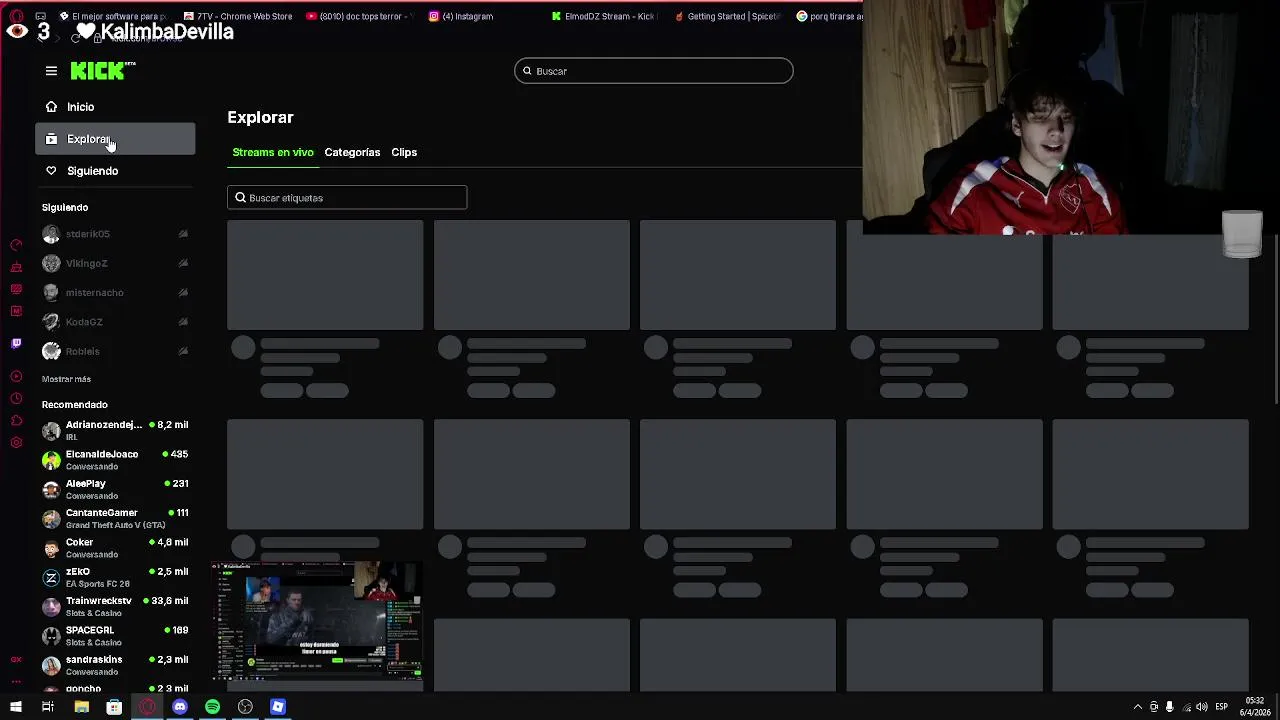Select Explorar in the sidebar
The width and height of the screenshot is (1280, 720).
115,139
